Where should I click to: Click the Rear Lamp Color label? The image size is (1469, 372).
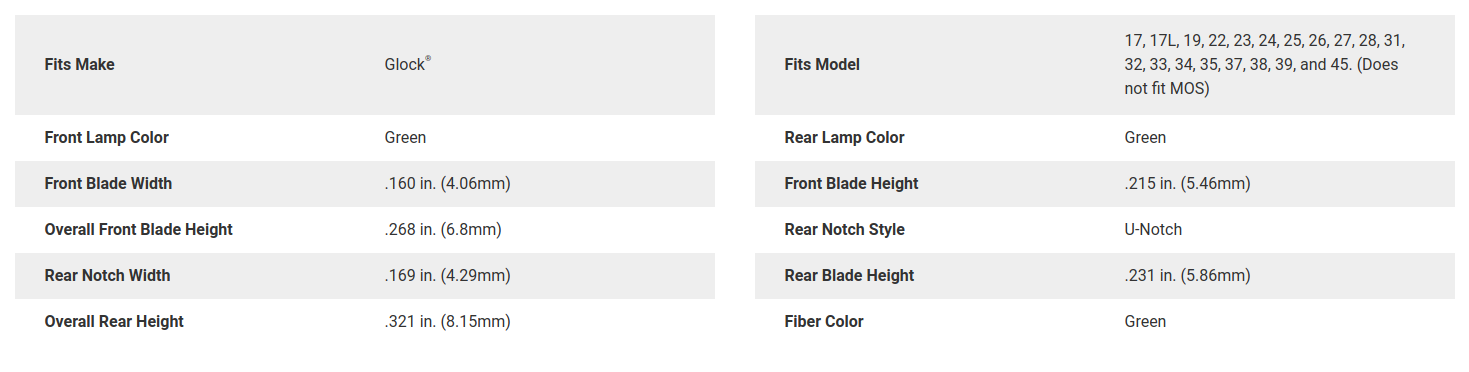click(845, 138)
